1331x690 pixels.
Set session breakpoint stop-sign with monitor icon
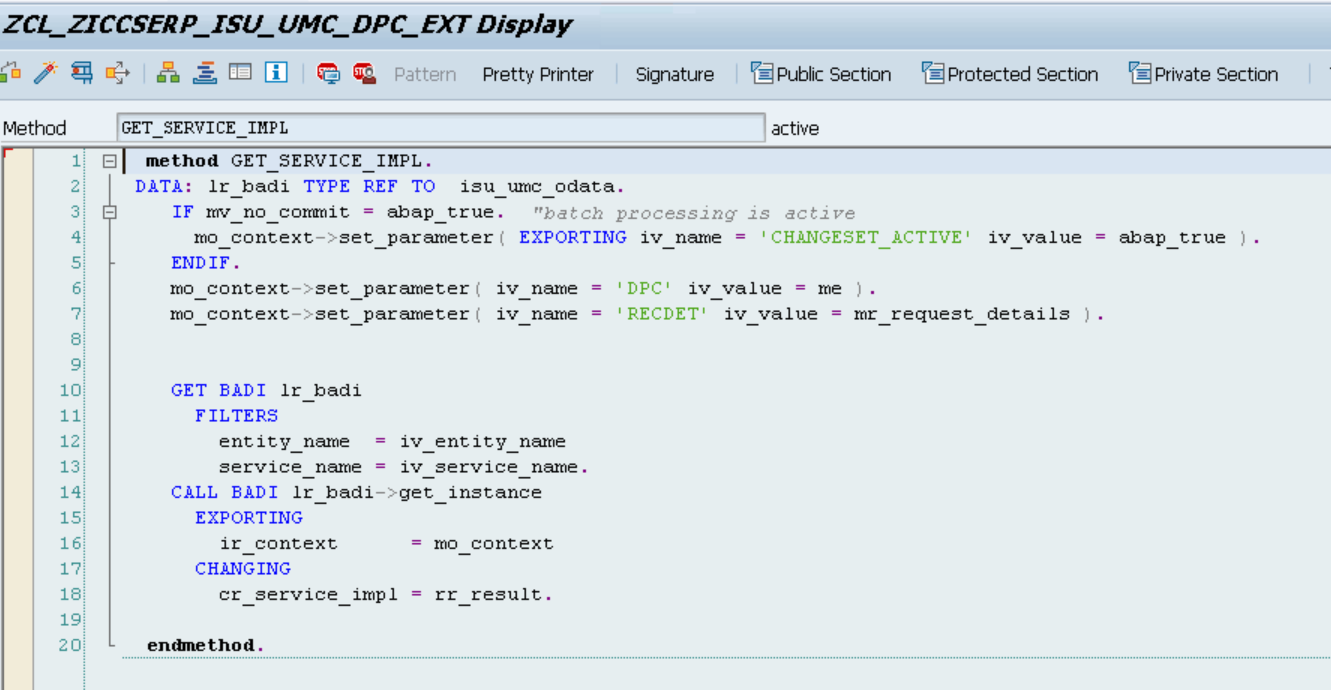pos(328,73)
